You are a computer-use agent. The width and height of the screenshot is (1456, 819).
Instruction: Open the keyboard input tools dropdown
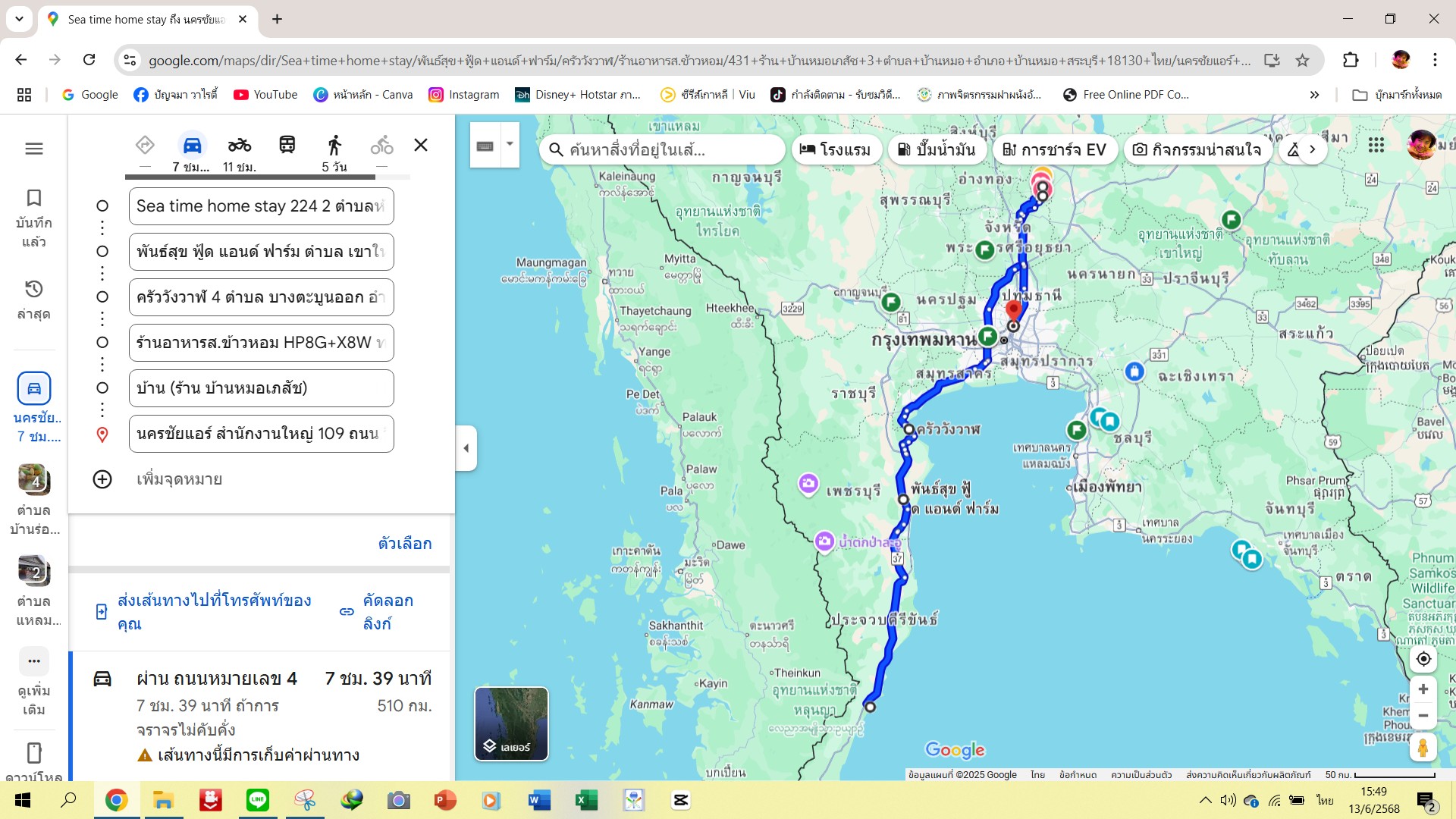pyautogui.click(x=510, y=144)
